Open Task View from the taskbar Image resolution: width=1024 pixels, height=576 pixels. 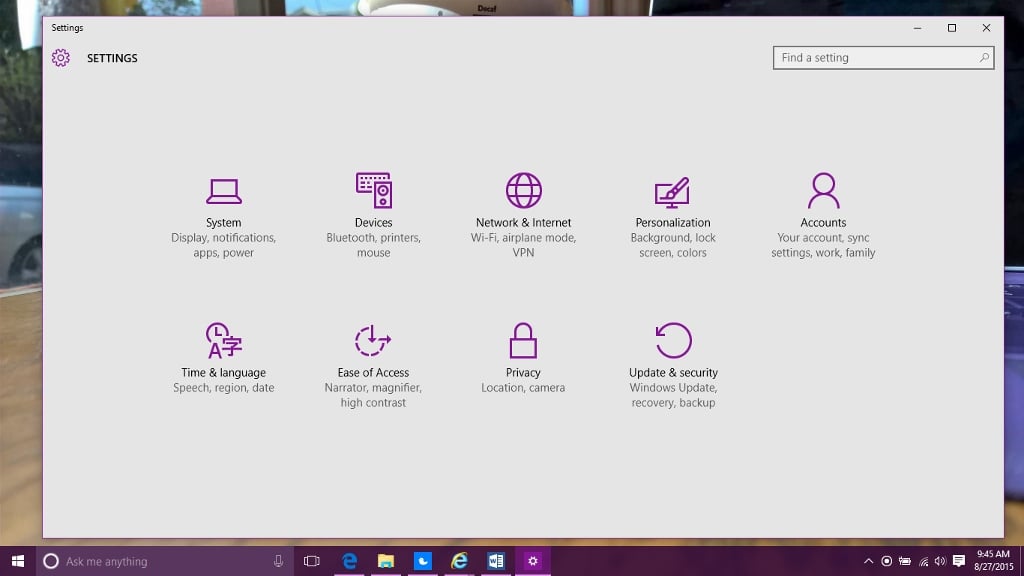click(312, 561)
